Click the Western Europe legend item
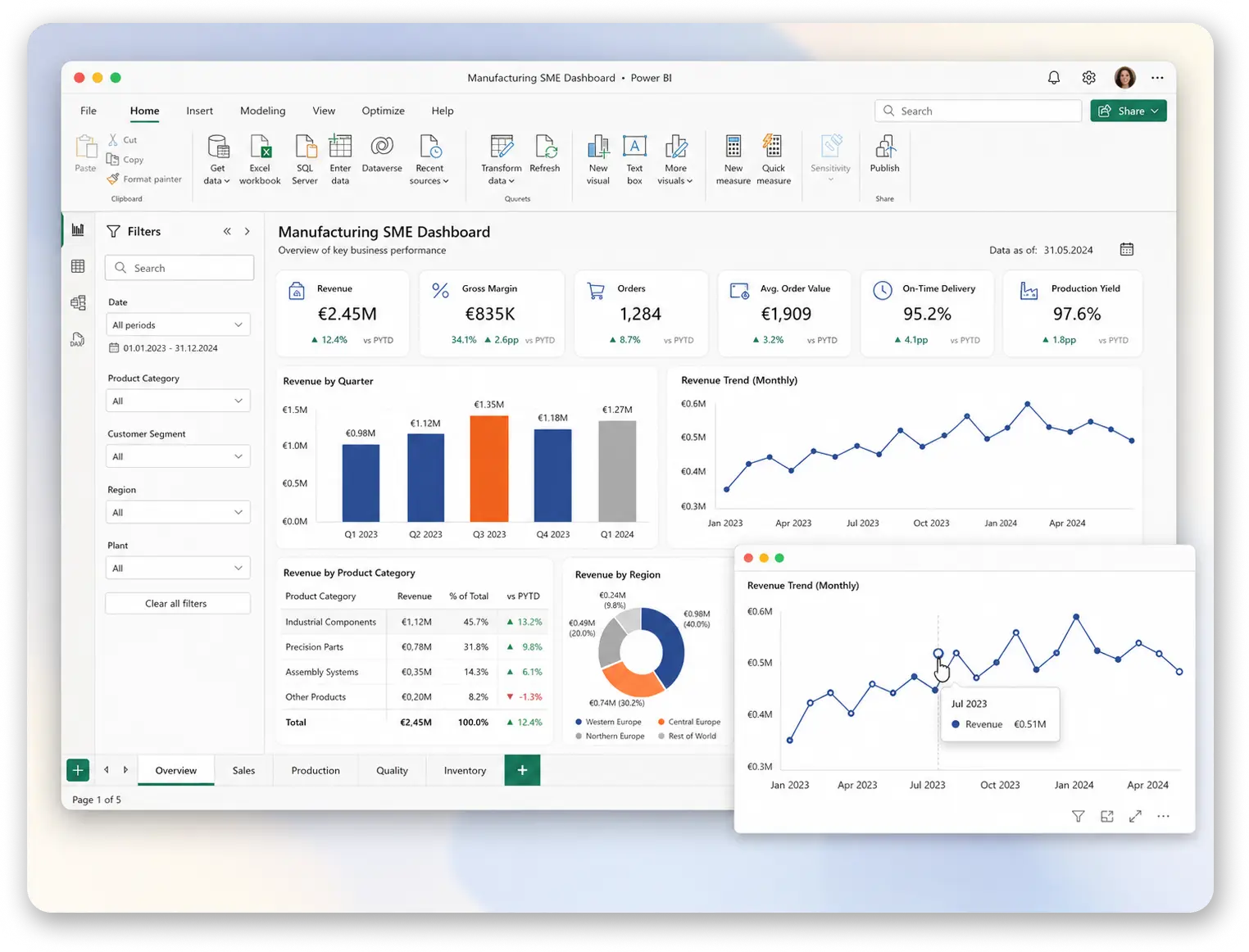Screen dimensions: 1249x952 pos(609,722)
